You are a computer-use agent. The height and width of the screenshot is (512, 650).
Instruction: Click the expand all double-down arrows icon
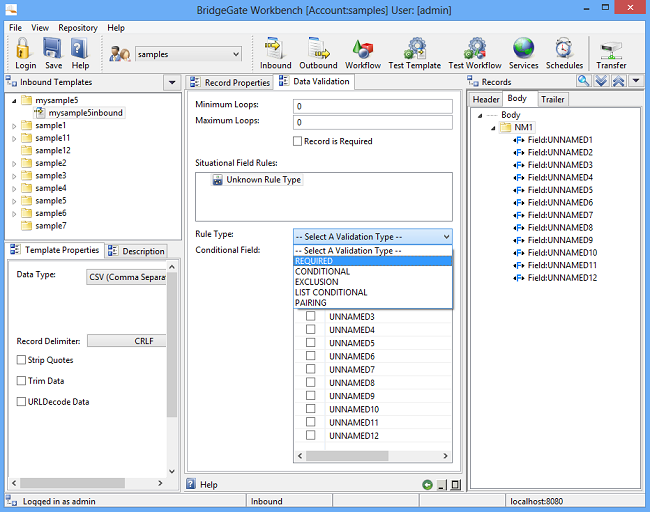coord(601,80)
